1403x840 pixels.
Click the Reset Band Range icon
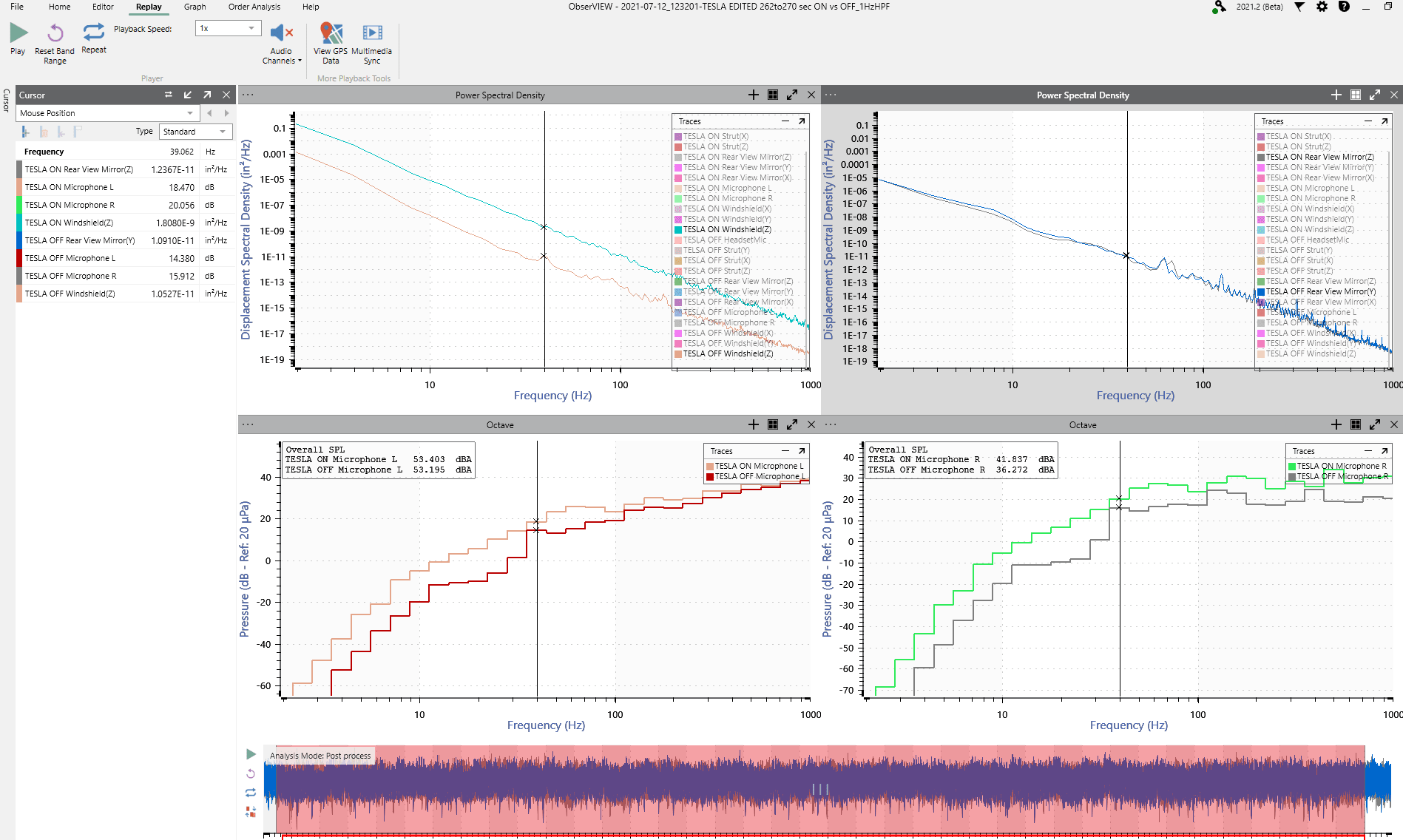tap(55, 33)
